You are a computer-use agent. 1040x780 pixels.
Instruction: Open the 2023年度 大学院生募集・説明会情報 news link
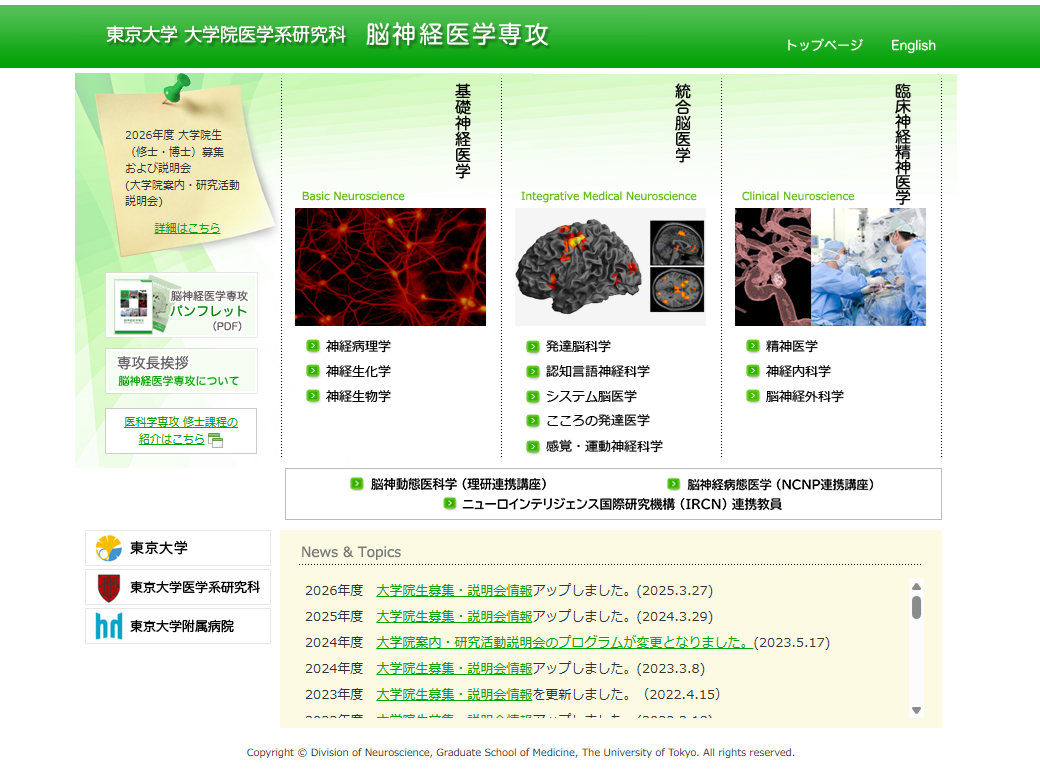coord(454,694)
